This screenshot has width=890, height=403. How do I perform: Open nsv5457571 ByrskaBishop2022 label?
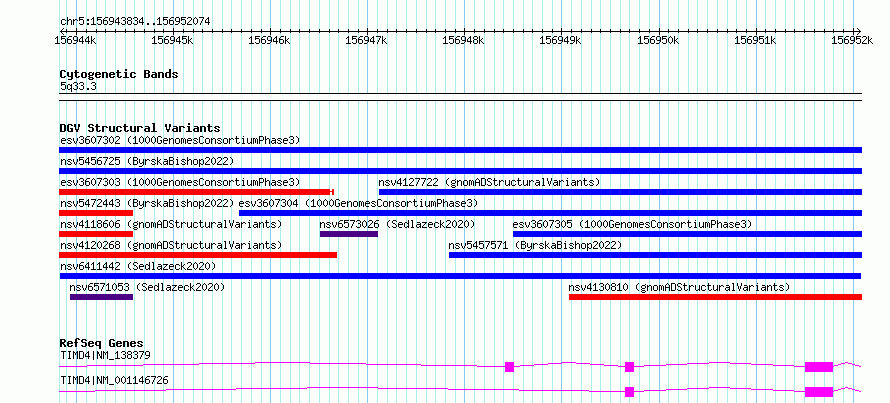click(535, 245)
